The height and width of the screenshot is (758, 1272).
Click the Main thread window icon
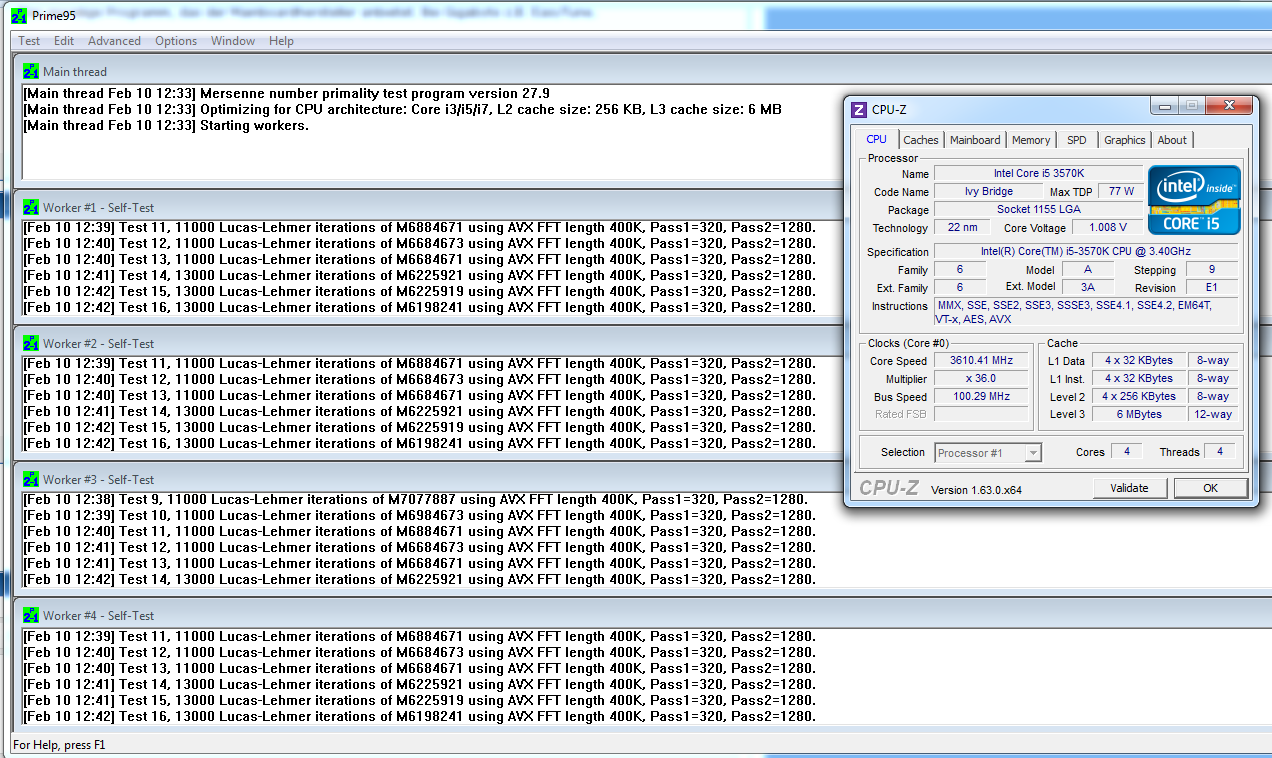tap(31, 72)
